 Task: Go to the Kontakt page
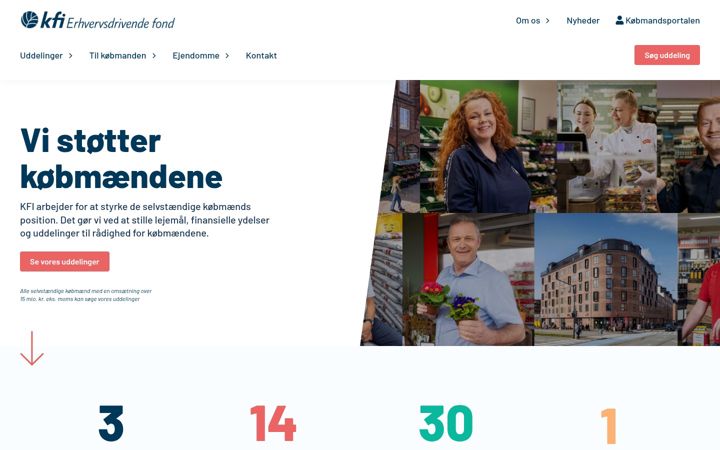pyautogui.click(x=261, y=56)
